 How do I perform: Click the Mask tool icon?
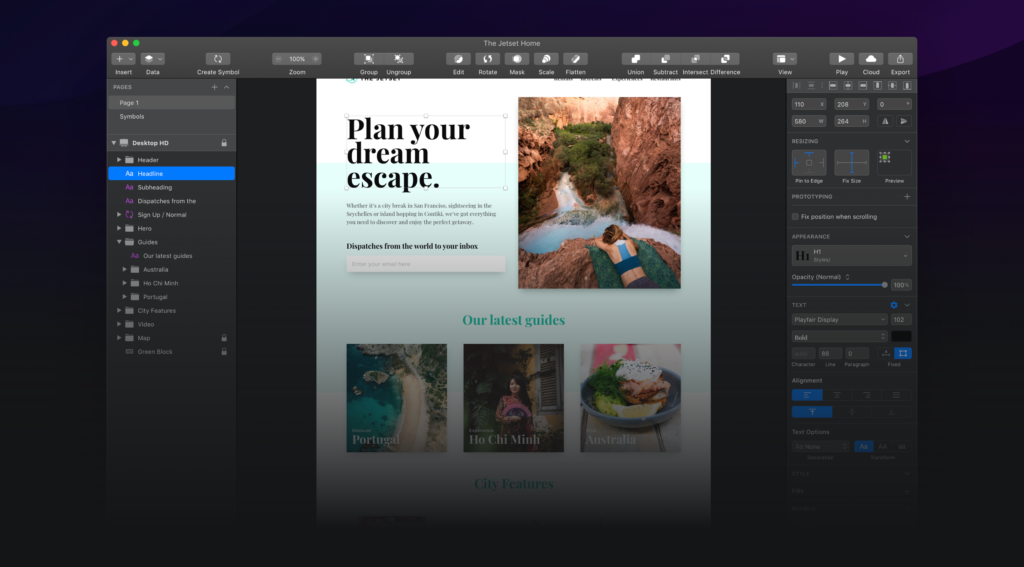pos(516,59)
